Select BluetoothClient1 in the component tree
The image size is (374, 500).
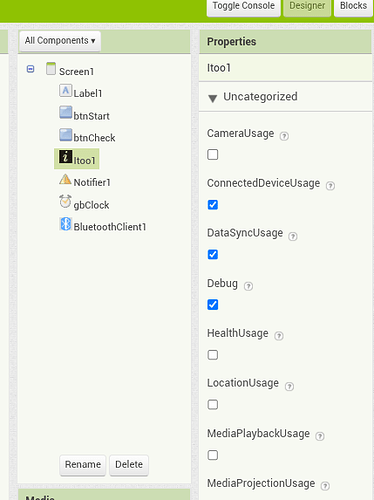[110, 227]
